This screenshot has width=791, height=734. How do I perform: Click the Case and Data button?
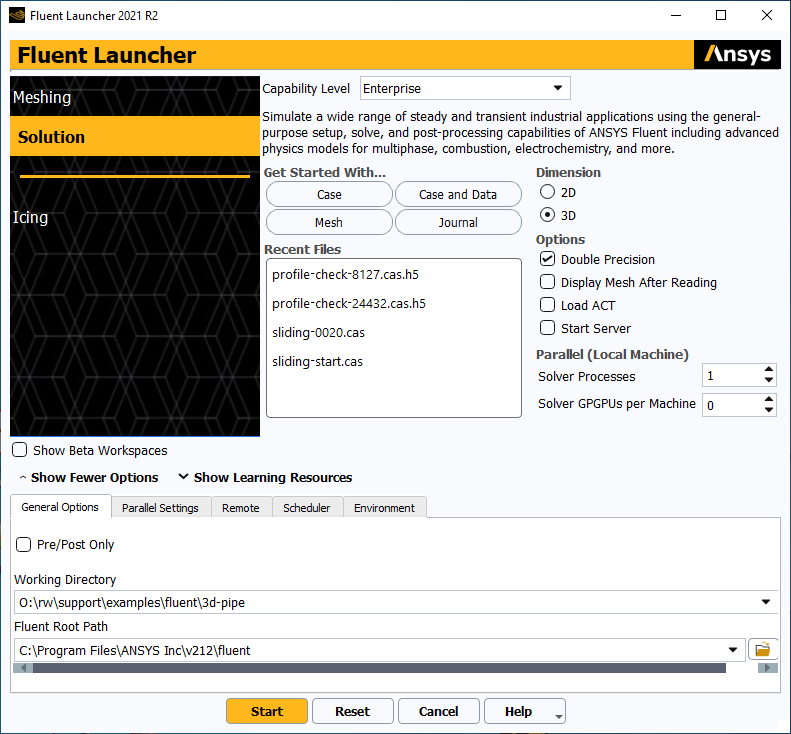point(458,195)
